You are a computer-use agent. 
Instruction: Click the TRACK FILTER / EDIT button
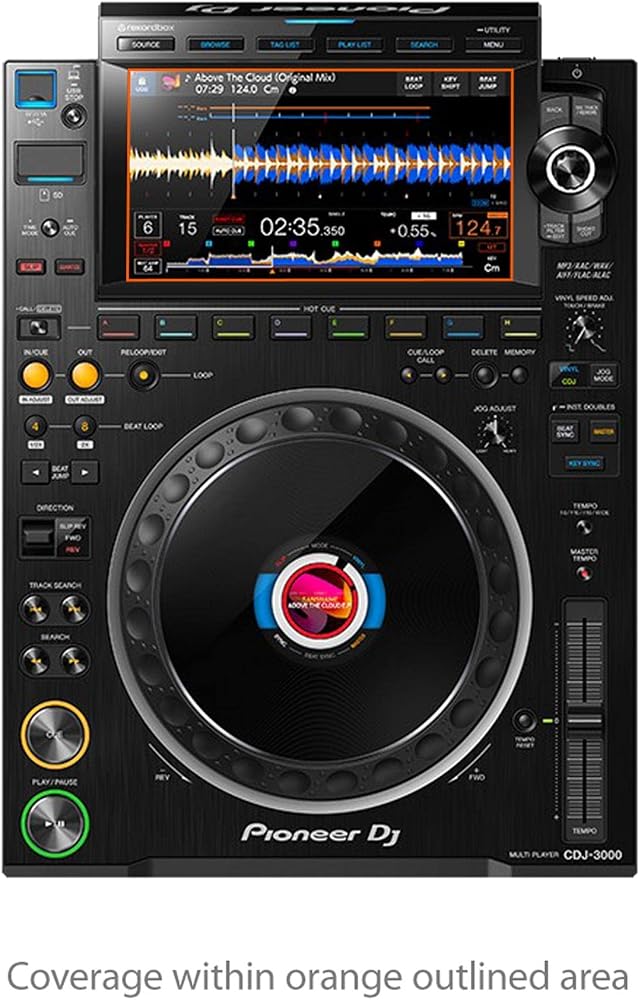point(553,229)
